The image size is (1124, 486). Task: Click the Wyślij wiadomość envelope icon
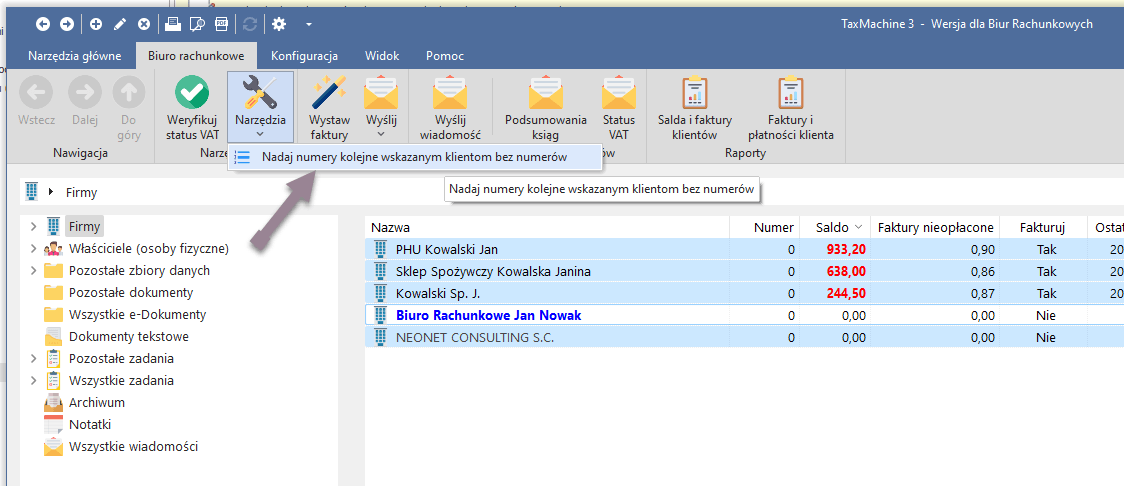450,93
